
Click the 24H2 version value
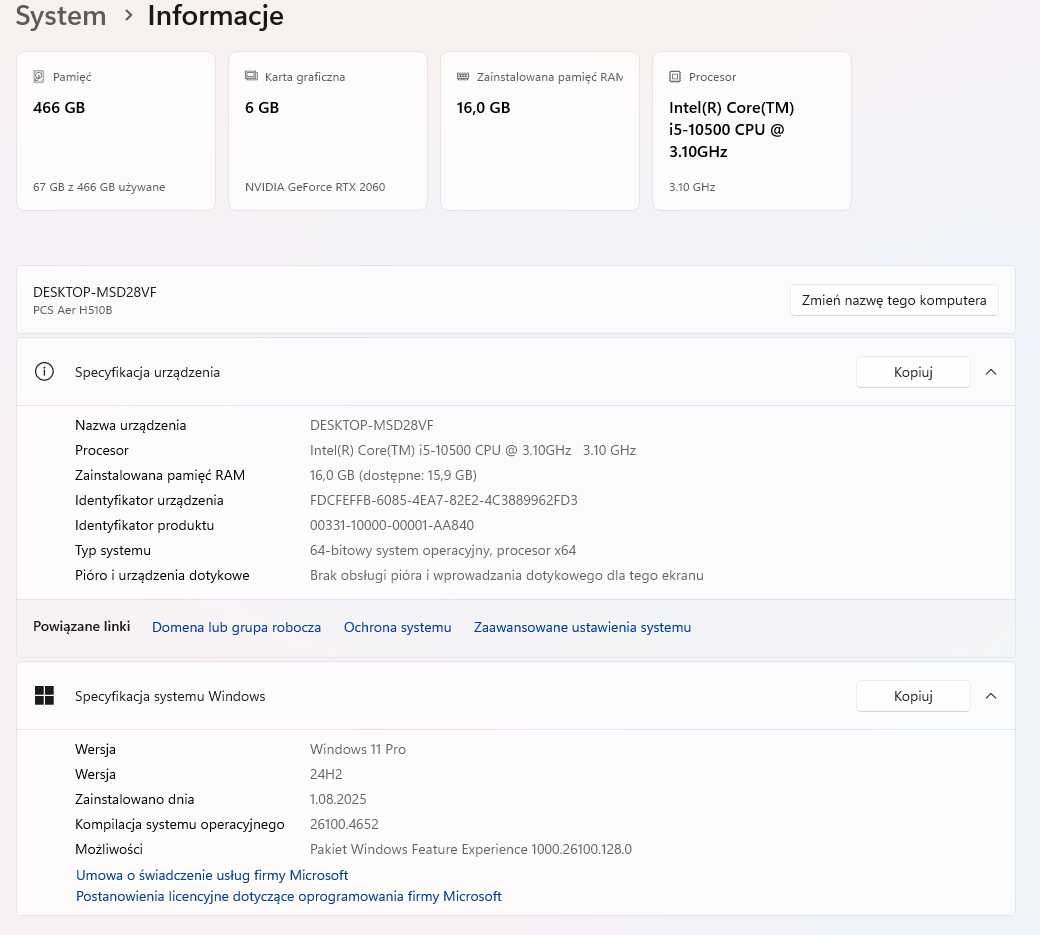pos(326,775)
